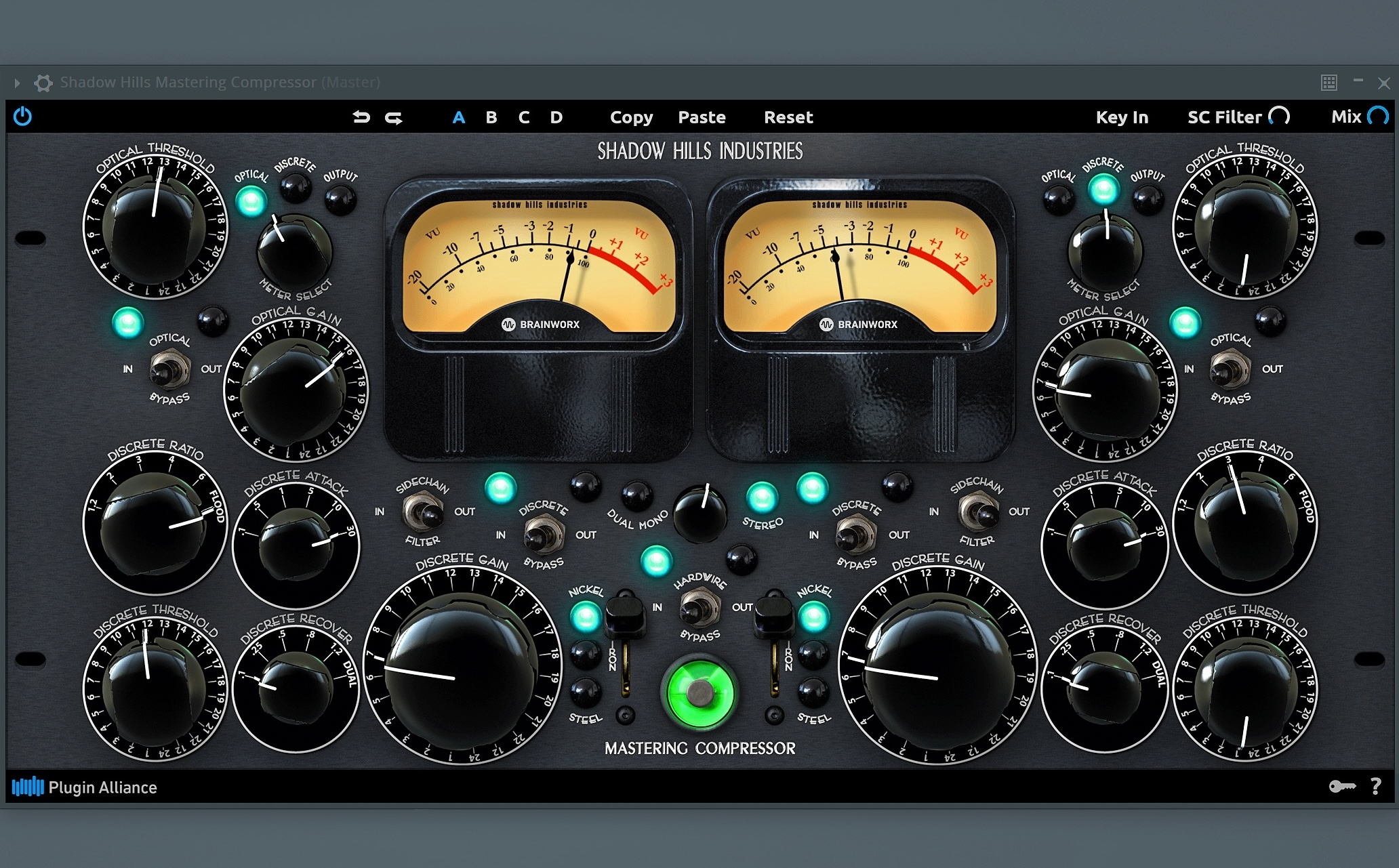Click the left Steel transformer LED
This screenshot has height=868, width=1399.
coord(585,692)
